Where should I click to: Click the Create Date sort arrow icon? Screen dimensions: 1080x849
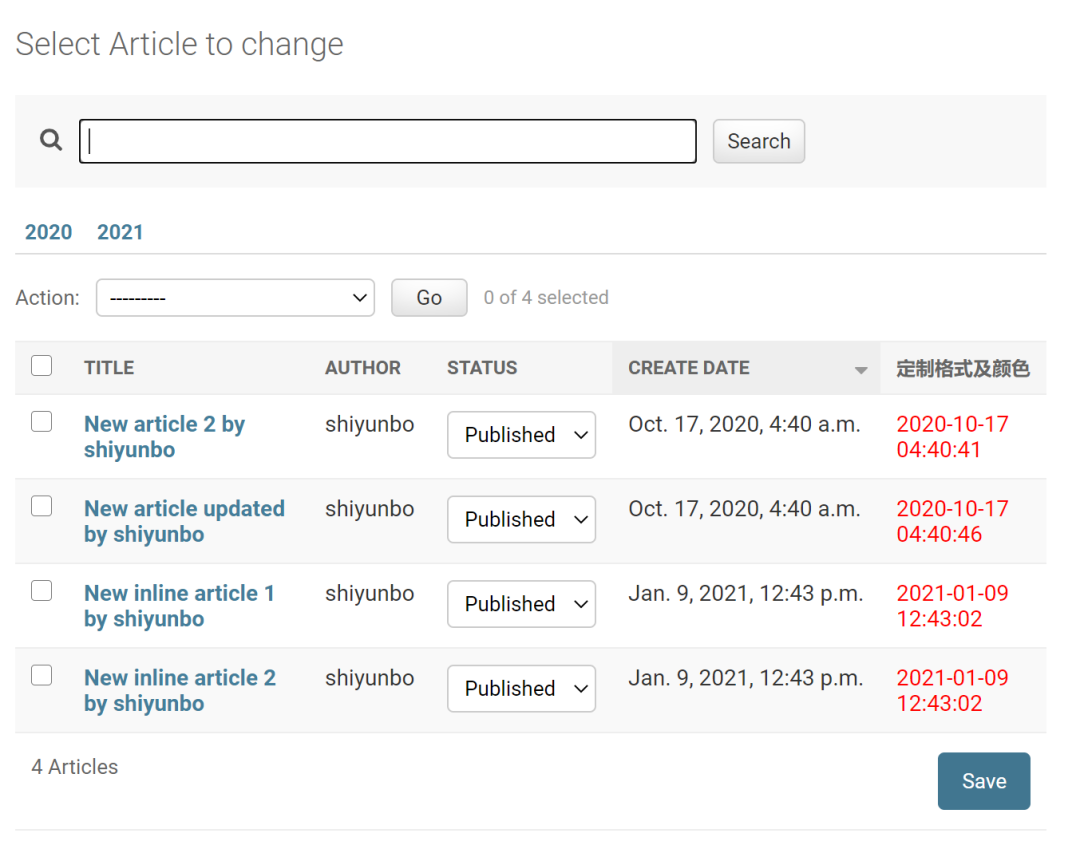[x=860, y=370]
